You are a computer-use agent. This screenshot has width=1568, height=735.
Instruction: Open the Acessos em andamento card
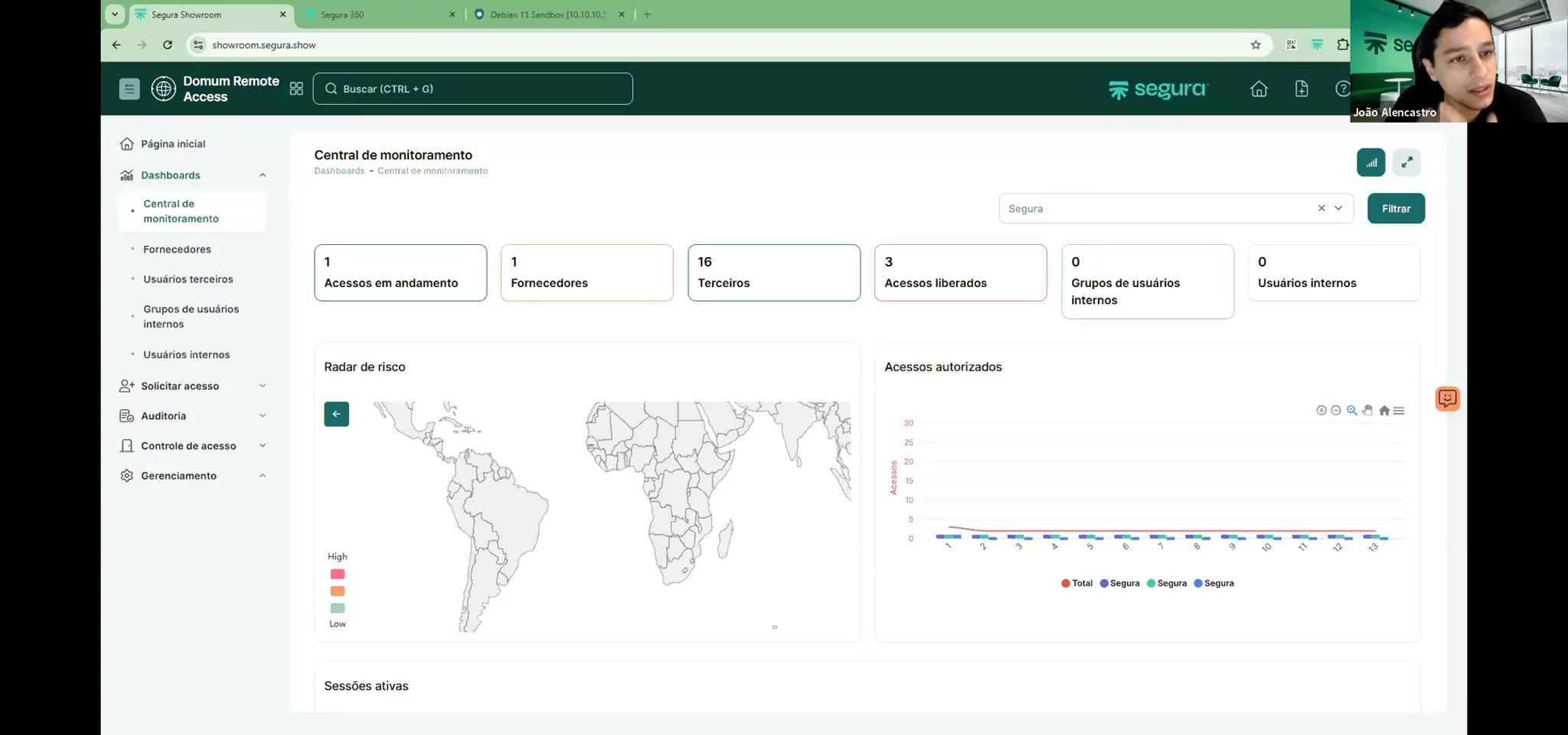pyautogui.click(x=400, y=273)
